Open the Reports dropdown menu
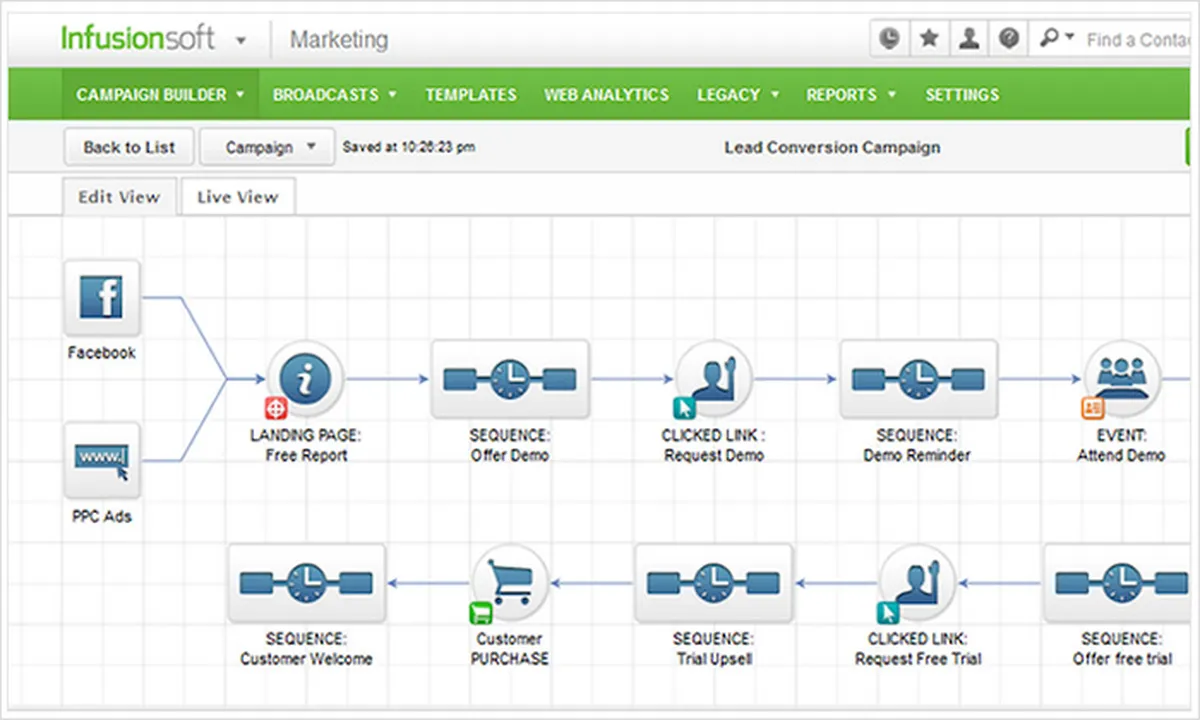1200x720 pixels. pyautogui.click(x=851, y=95)
